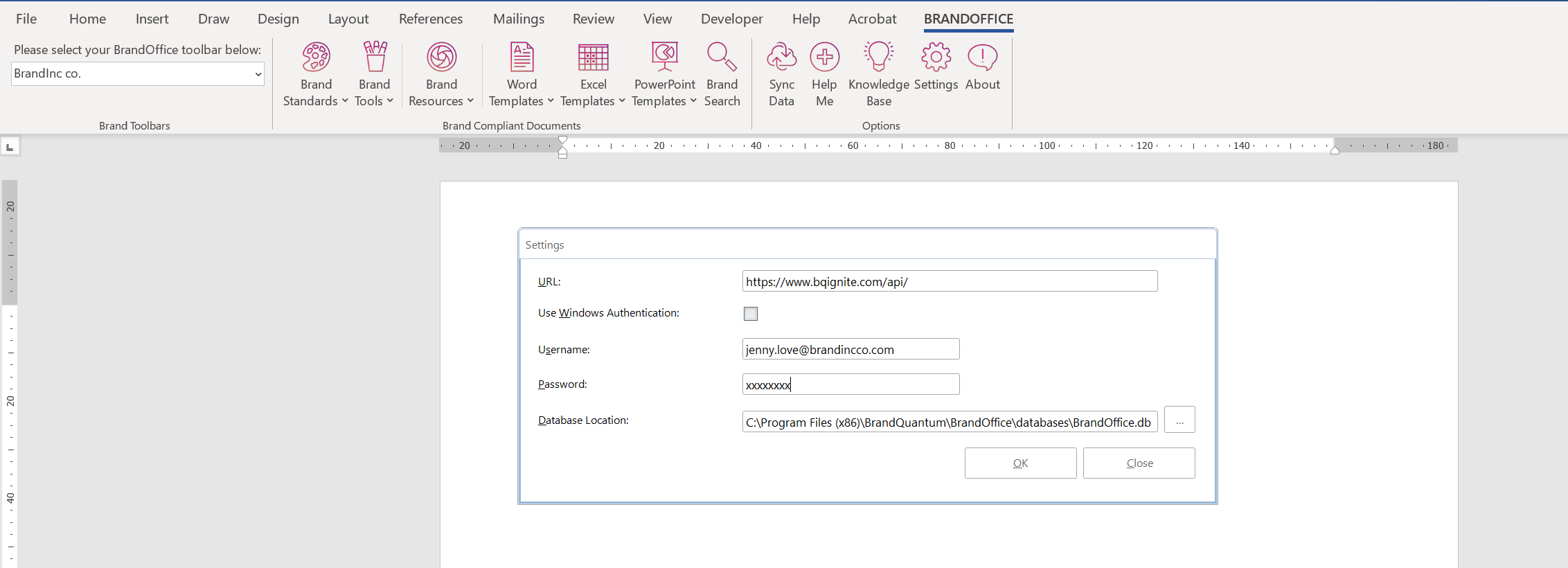Open the File tab
Image resolution: width=1568 pixels, height=568 pixels.
click(x=26, y=19)
